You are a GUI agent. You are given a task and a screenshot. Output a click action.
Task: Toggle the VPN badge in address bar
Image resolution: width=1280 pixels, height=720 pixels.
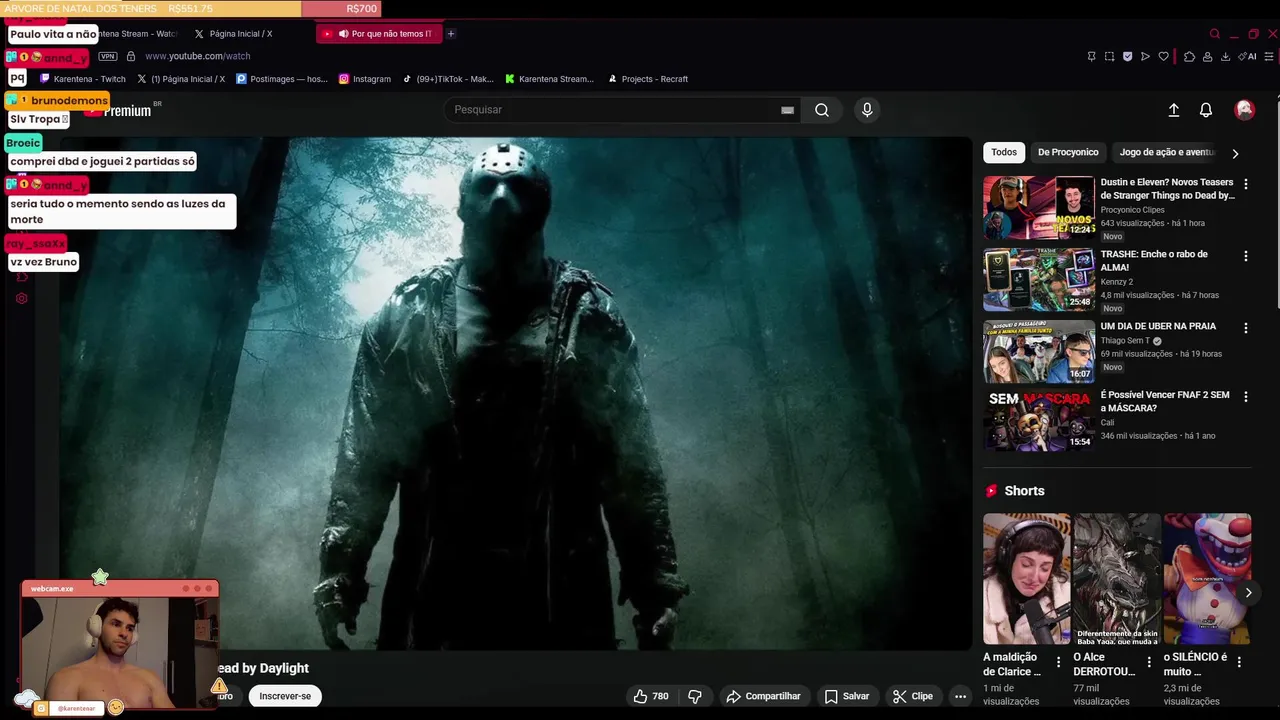click(x=108, y=57)
